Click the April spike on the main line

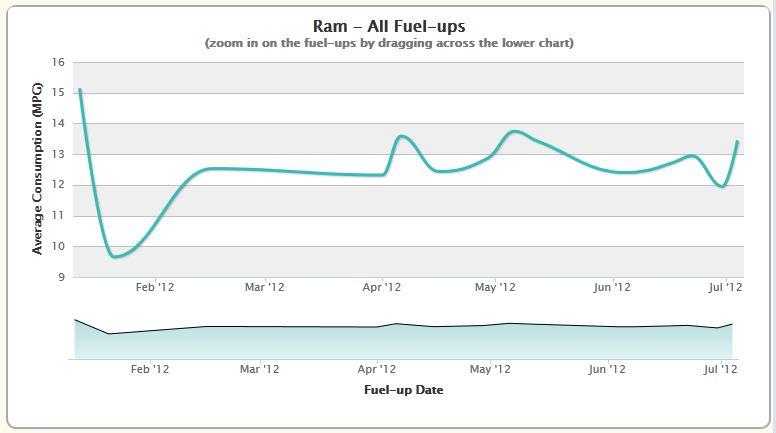tap(401, 136)
